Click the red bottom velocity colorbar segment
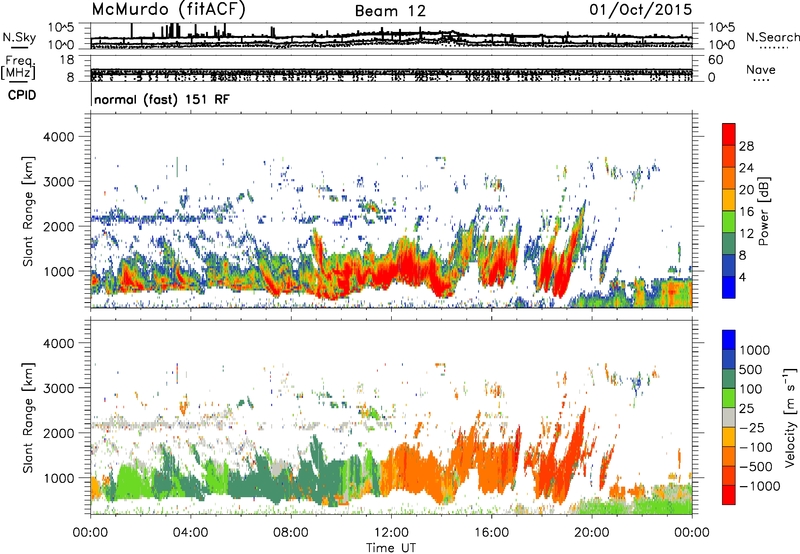The image size is (800, 554). point(729,495)
